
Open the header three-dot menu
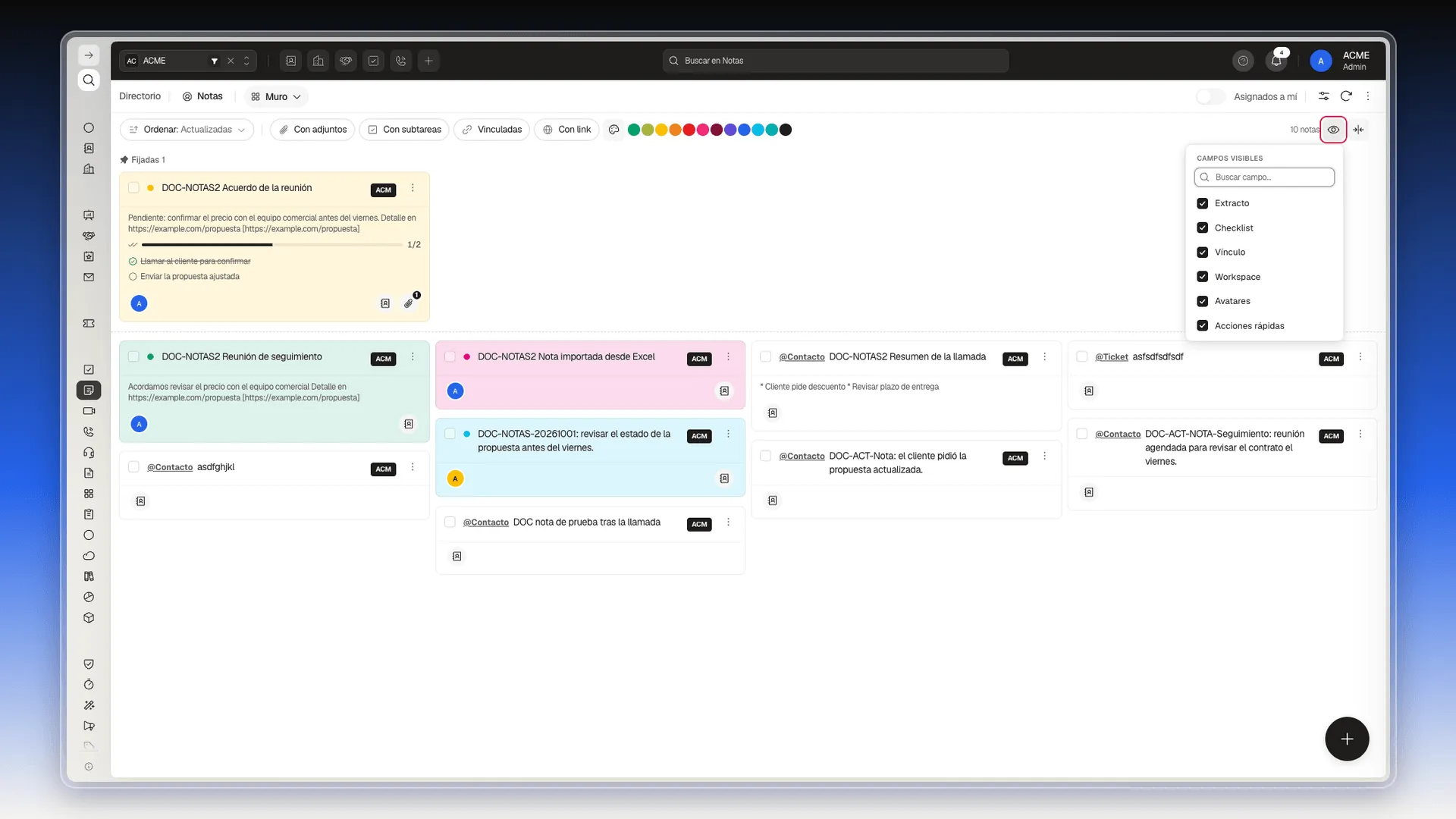pyautogui.click(x=1368, y=96)
